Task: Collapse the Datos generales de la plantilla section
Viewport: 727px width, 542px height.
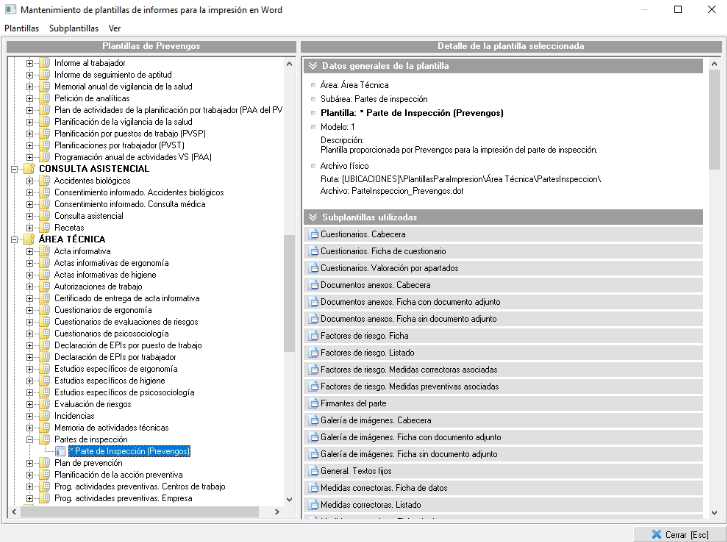Action: tap(312, 66)
